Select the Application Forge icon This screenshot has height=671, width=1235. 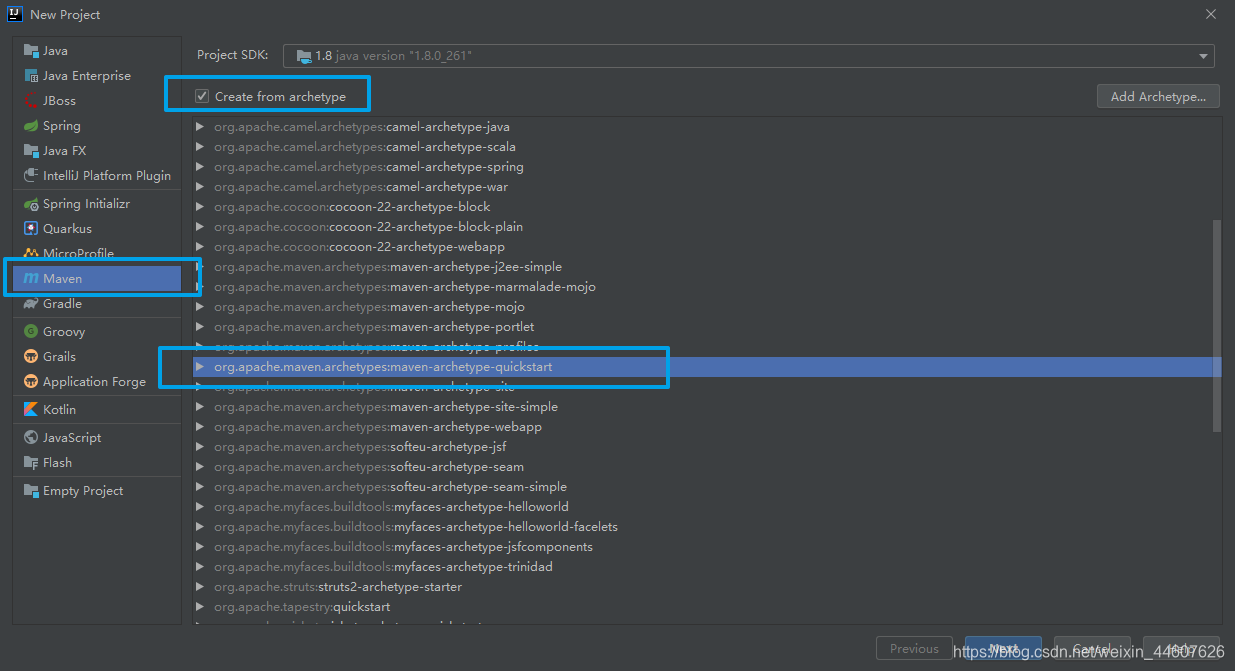click(31, 382)
